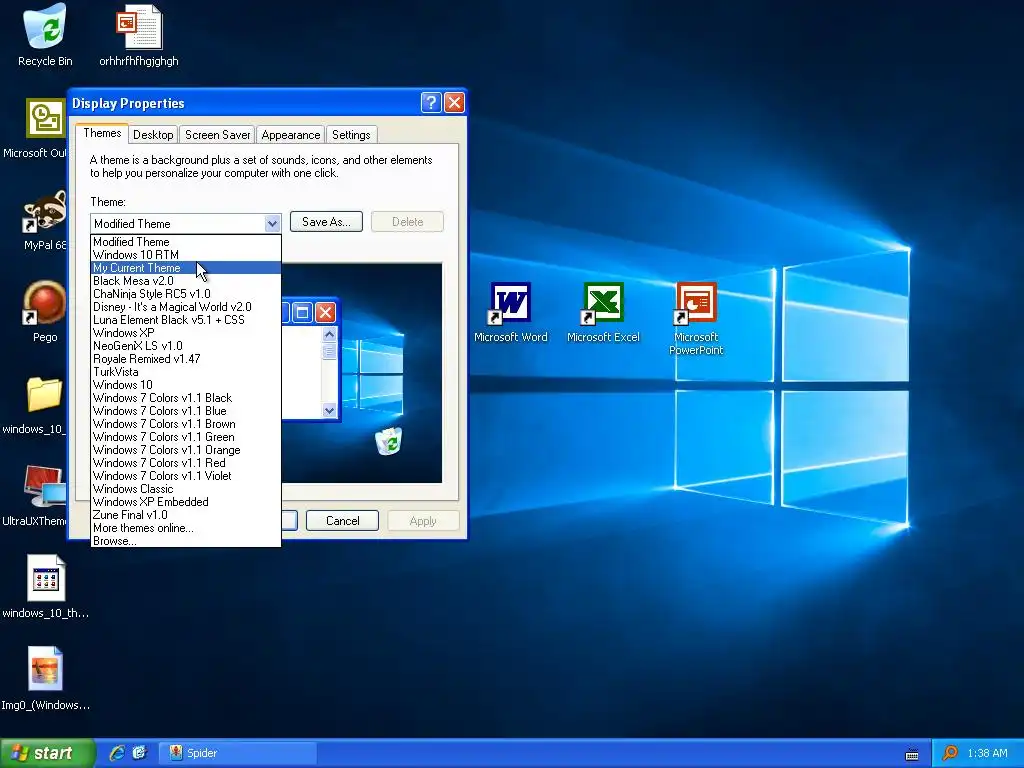Click the theme preview wallpaper thumbnail

[x=362, y=373]
